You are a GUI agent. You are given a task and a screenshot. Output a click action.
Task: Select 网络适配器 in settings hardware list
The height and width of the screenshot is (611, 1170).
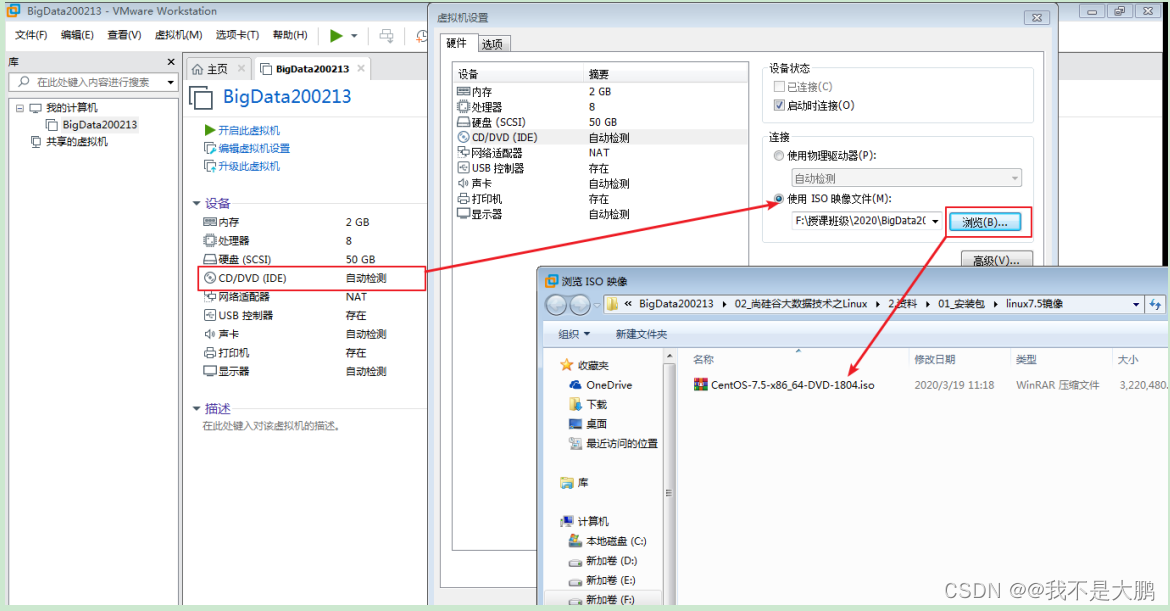tap(600, 153)
